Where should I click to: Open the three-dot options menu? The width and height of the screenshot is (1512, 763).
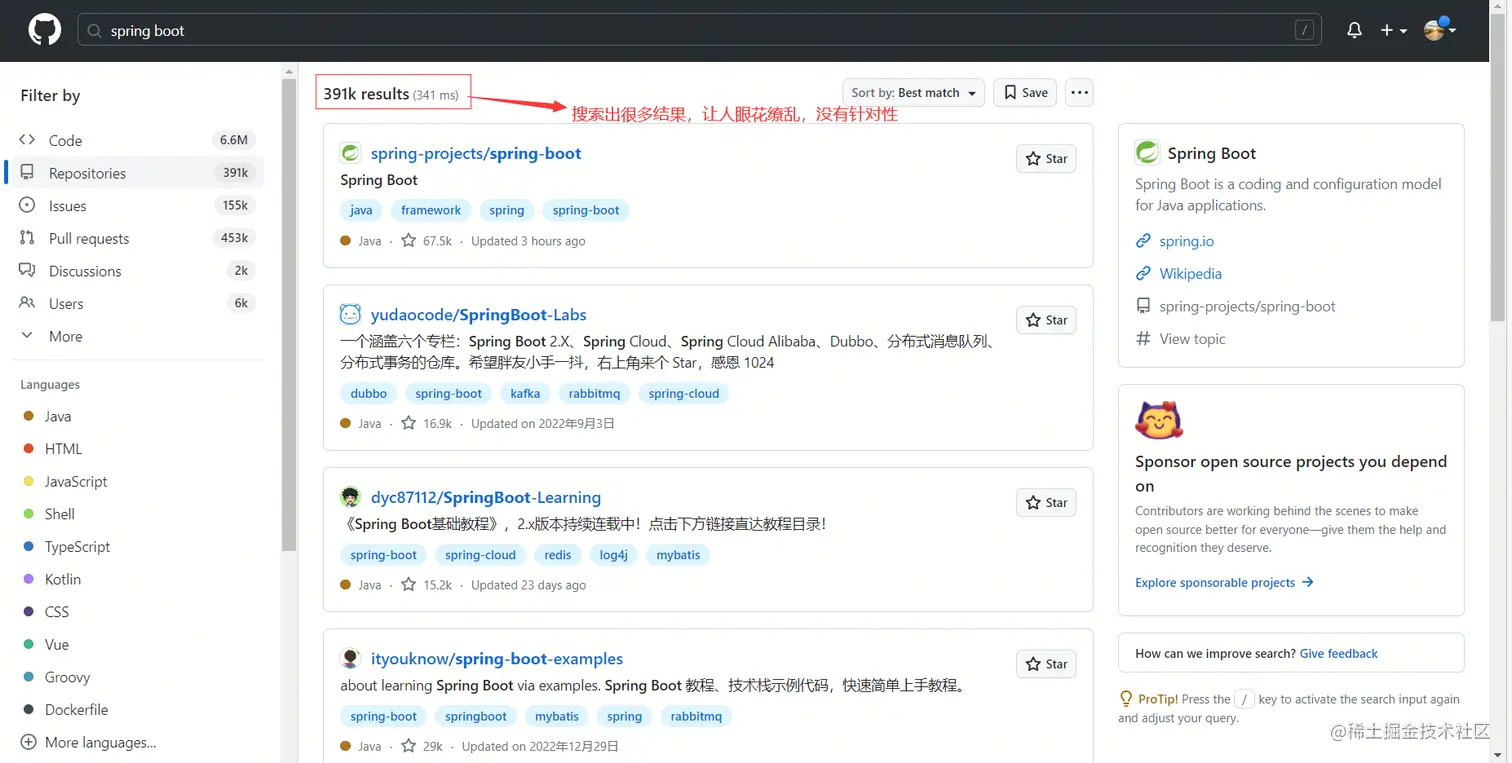point(1079,92)
